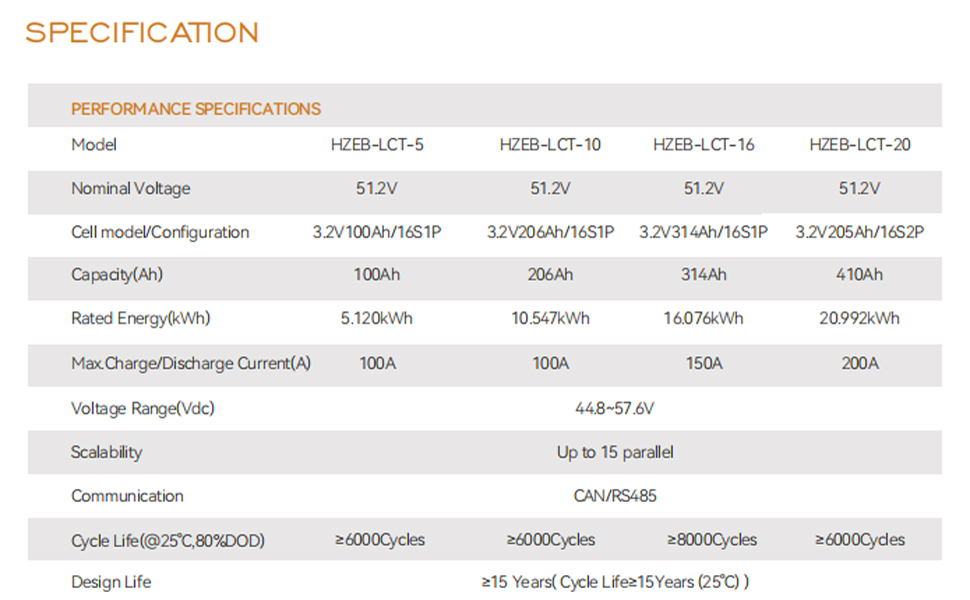
Task: Click the SPECIFICATION page heading
Action: (x=142, y=33)
